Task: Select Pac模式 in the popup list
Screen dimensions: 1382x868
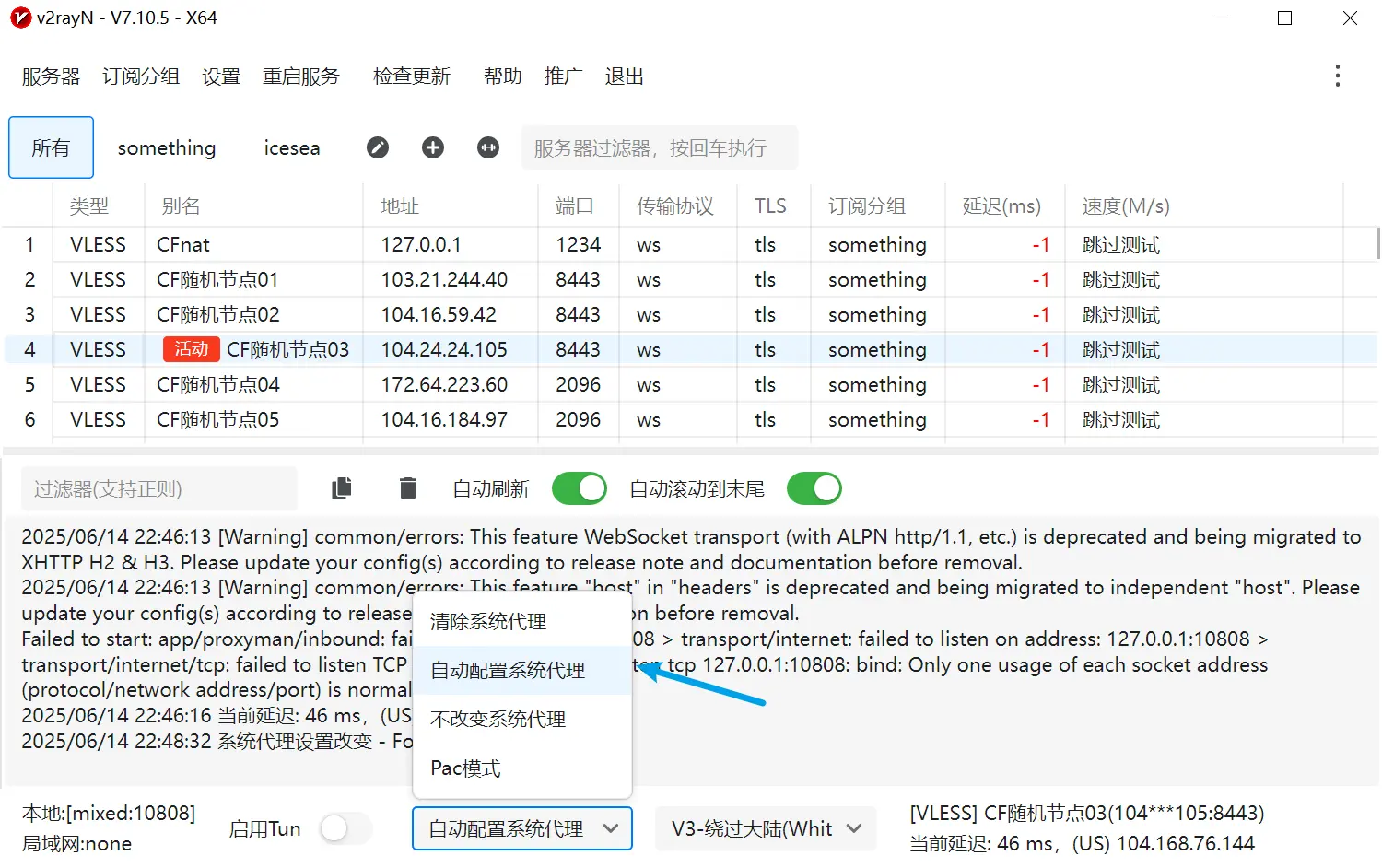Action: click(522, 768)
